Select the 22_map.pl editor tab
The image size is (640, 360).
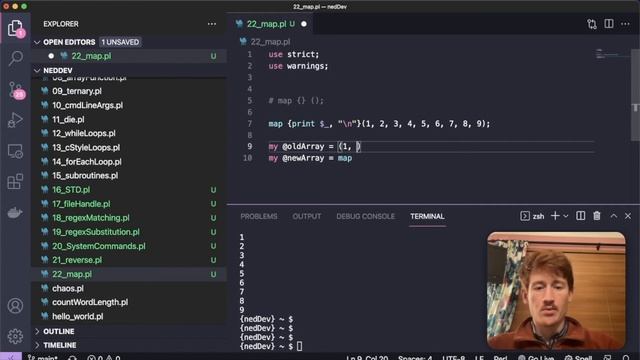[x=271, y=24]
